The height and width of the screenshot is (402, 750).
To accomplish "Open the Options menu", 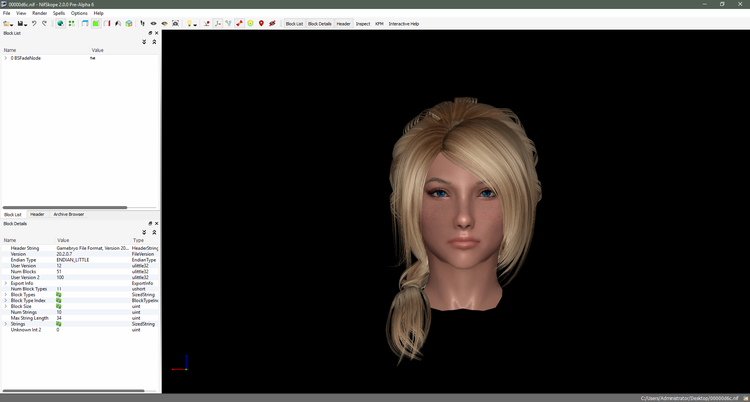I will tap(79, 13).
